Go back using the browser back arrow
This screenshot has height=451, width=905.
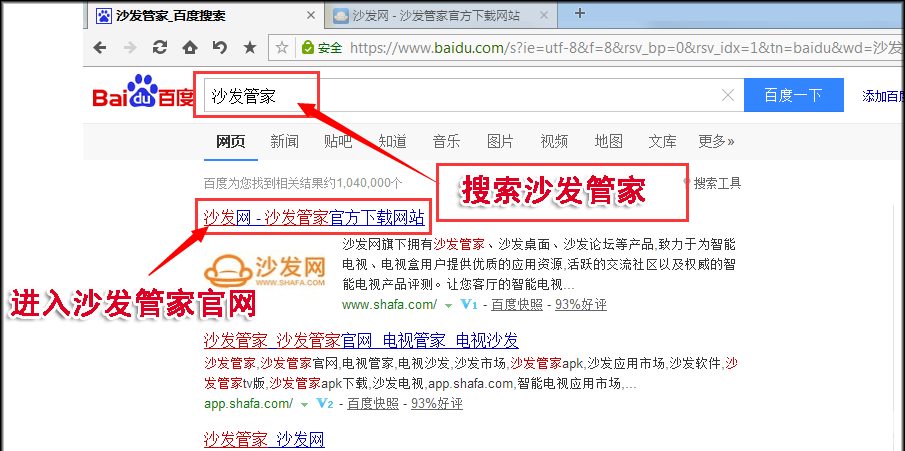point(100,48)
